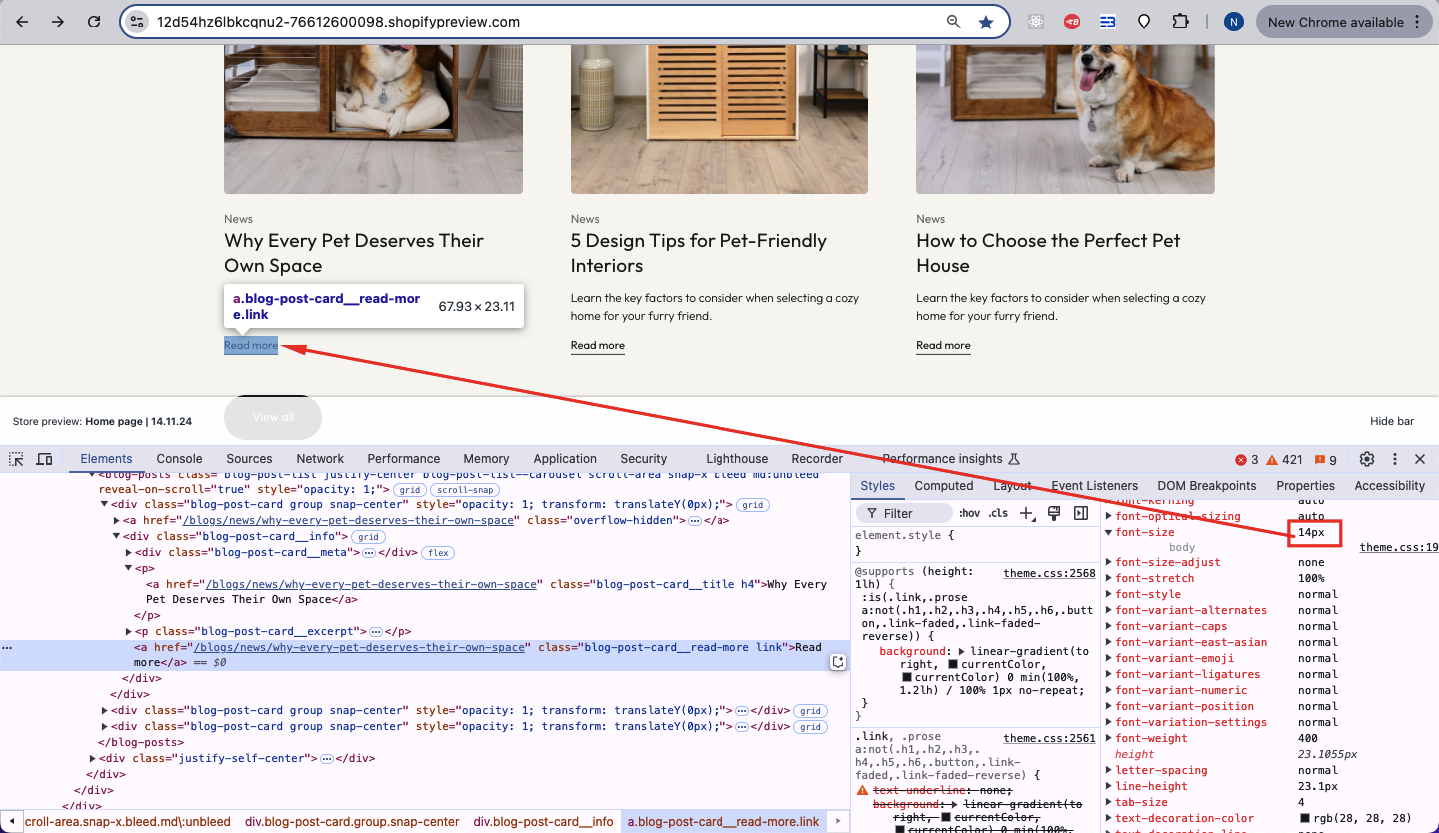Open the N profile avatar
The width and height of the screenshot is (1439, 833).
coord(1234,22)
